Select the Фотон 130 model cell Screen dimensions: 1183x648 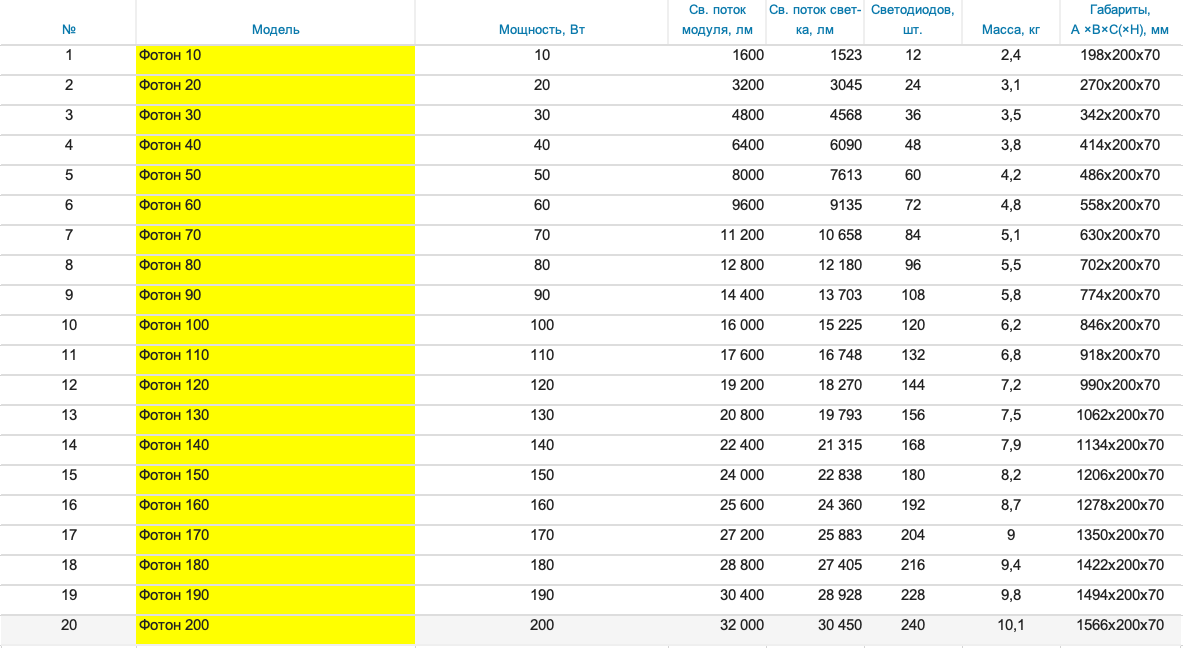(x=275, y=420)
